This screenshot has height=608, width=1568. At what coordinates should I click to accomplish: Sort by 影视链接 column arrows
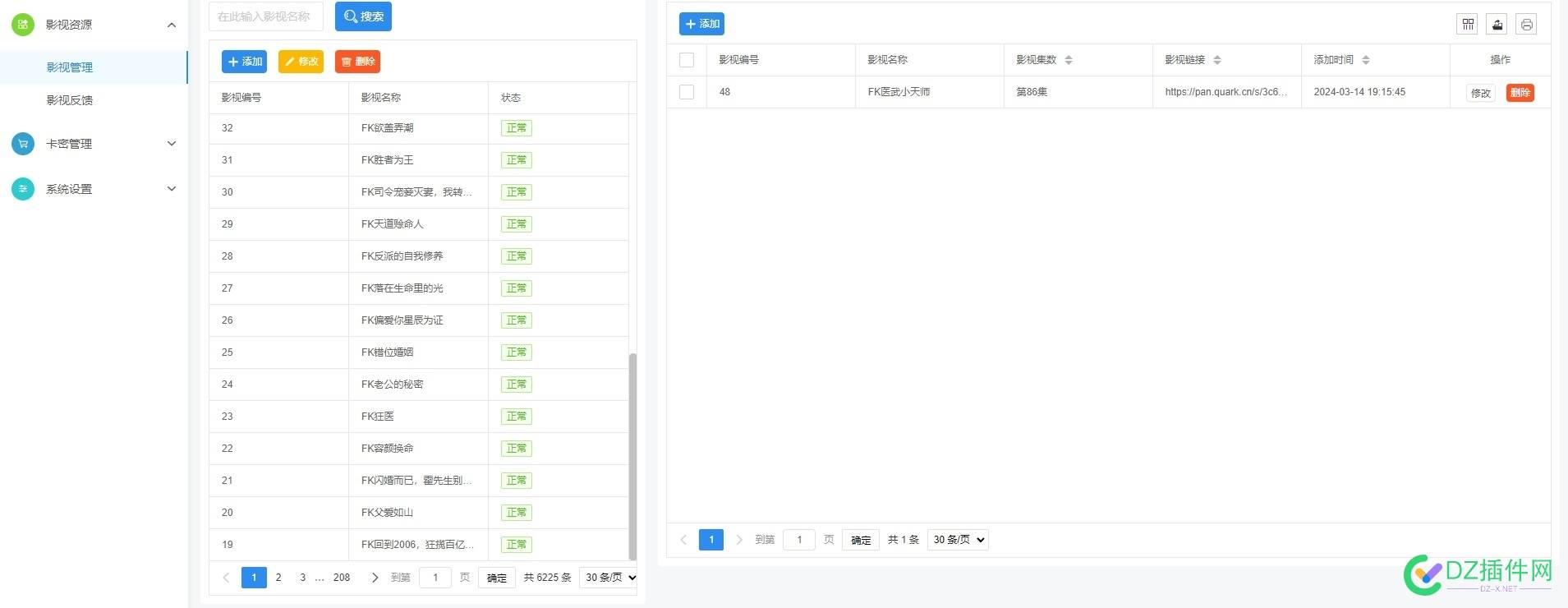tap(1217, 60)
